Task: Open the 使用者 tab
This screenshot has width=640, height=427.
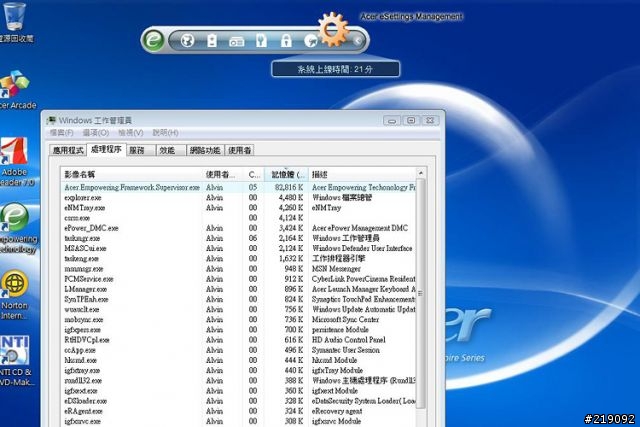Action: [239, 150]
